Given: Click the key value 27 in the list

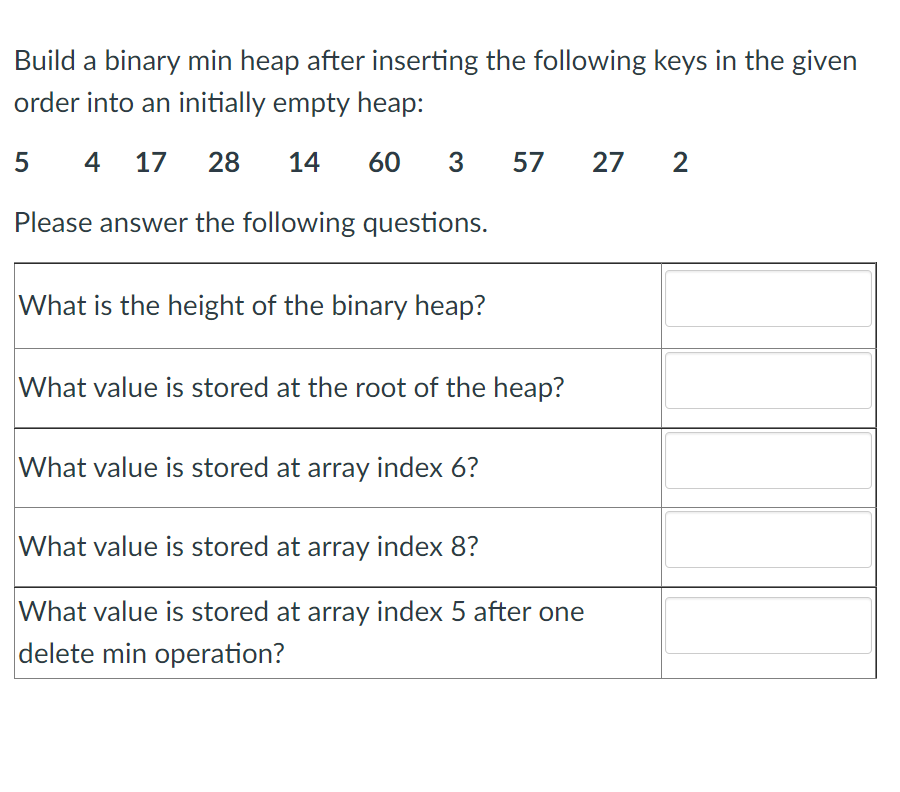Looking at the screenshot, I should tap(608, 162).
